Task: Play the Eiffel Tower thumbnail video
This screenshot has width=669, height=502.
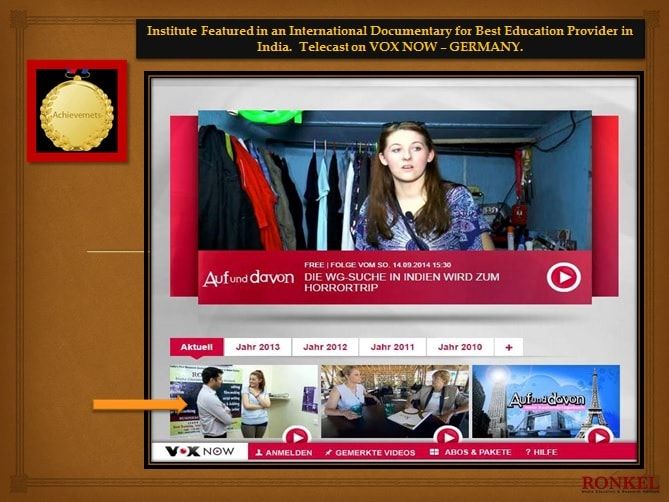Action: [x=599, y=437]
